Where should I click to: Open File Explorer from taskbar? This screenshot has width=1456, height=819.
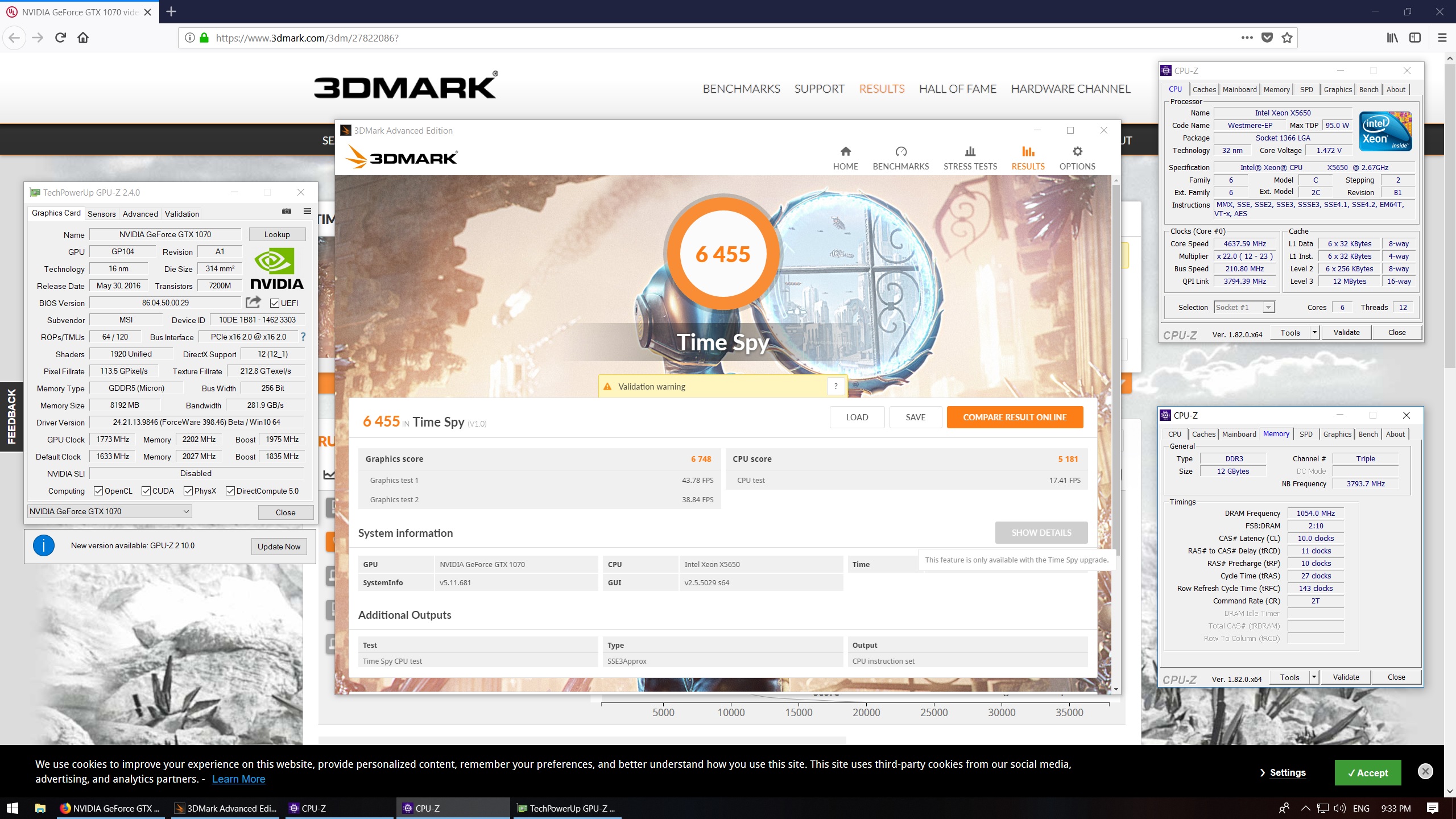click(x=40, y=808)
